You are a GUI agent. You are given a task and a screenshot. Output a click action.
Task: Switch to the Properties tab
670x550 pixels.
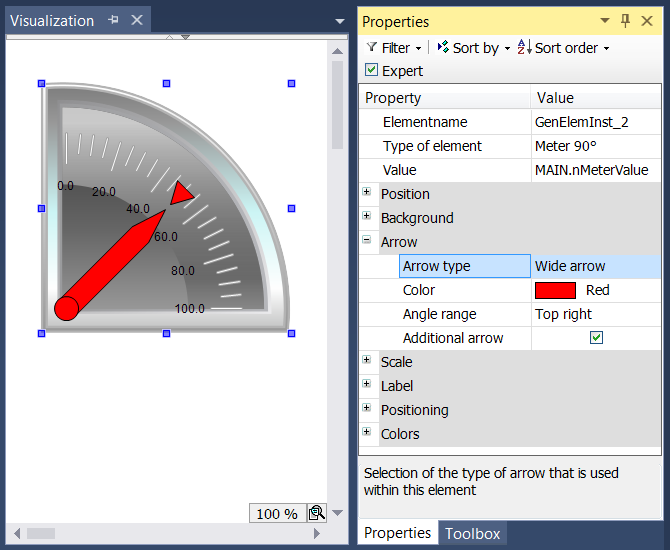[397, 533]
